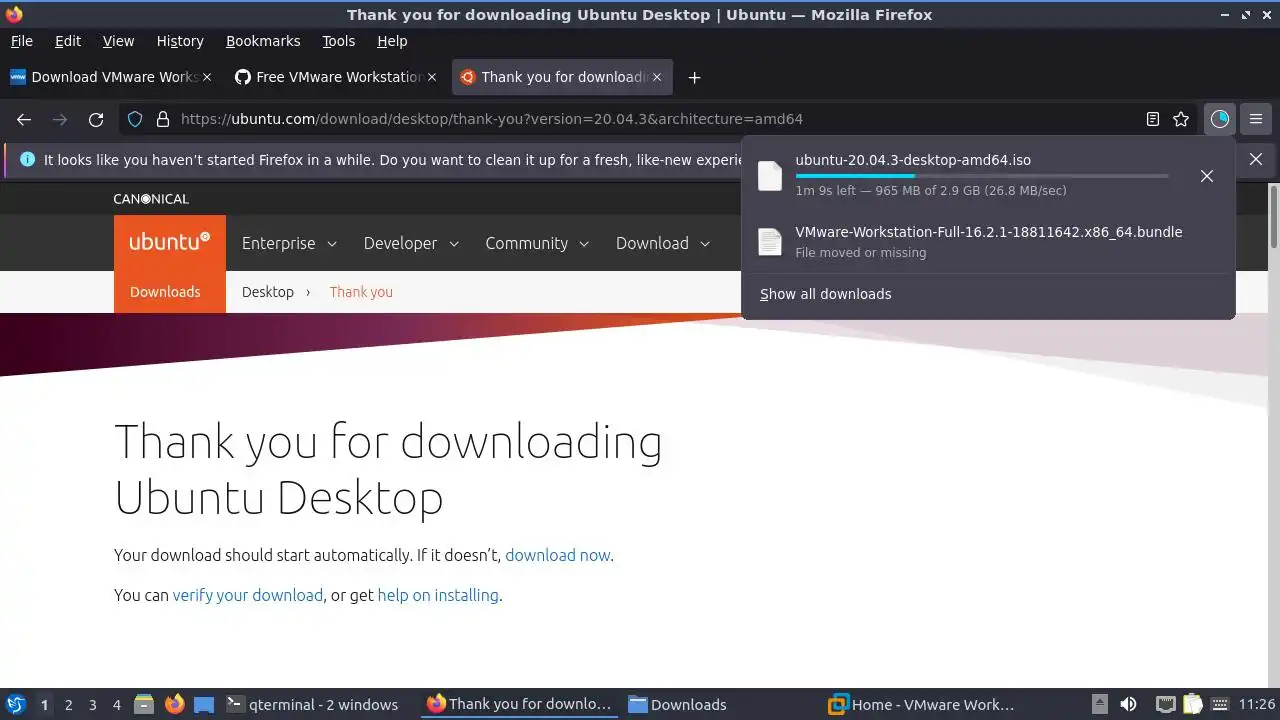Open the Bookmarks menu
The height and width of the screenshot is (720, 1280).
tap(263, 41)
